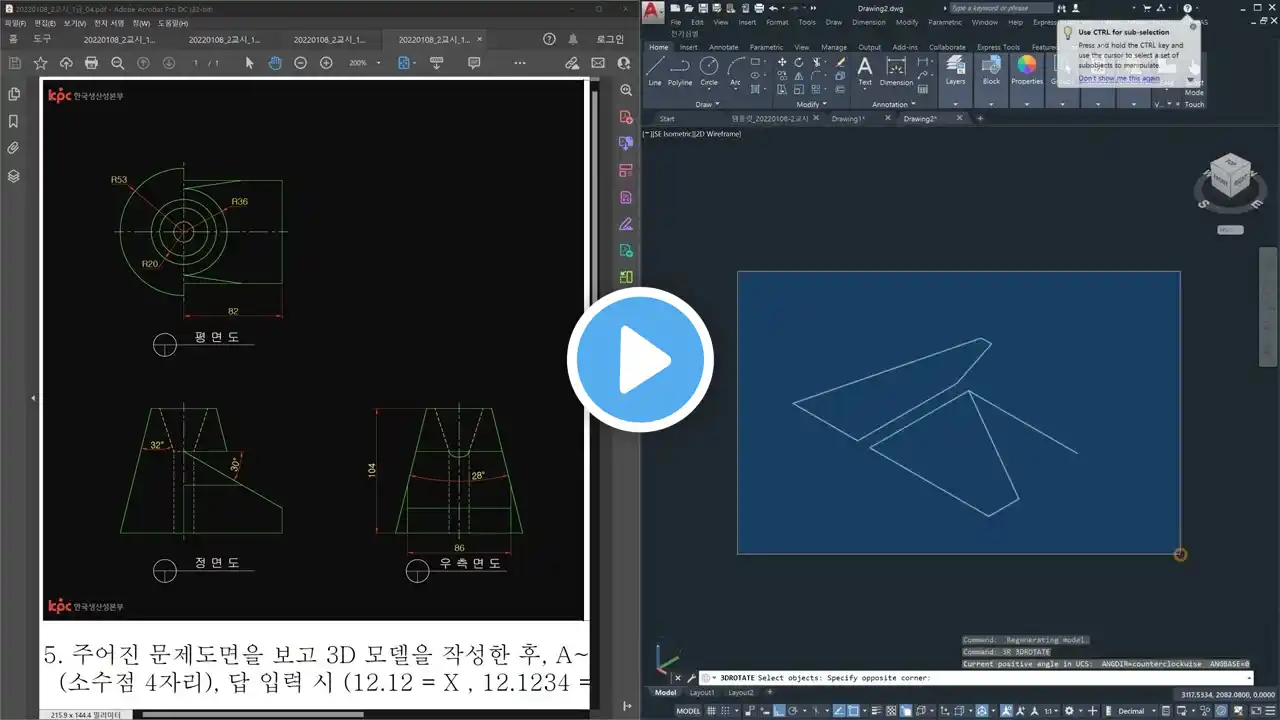This screenshot has height=720, width=1280.
Task: Open the Layers panel dropdown arrow
Action: pyautogui.click(x=955, y=103)
